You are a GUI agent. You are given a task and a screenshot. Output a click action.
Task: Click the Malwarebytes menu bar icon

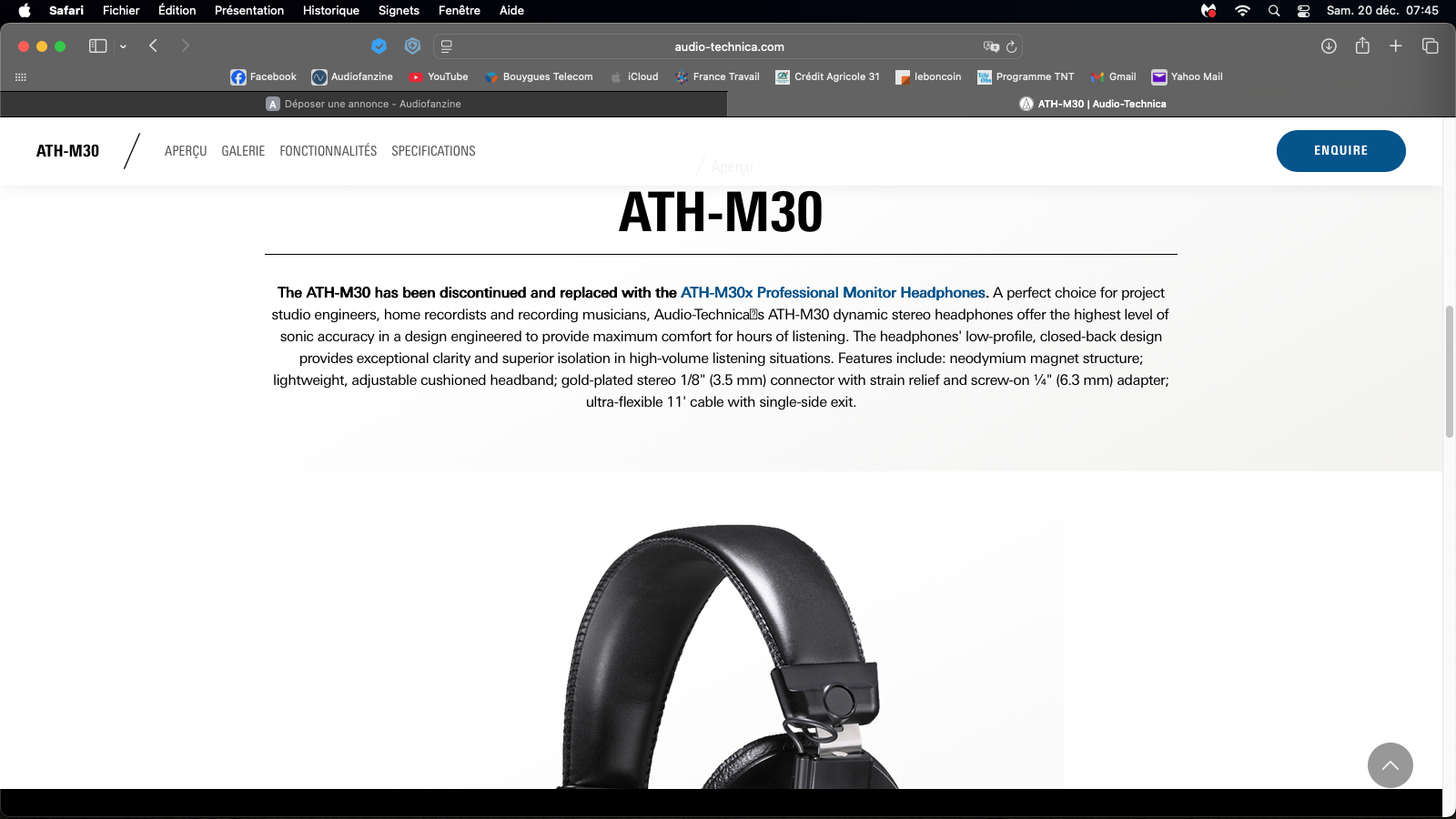[1208, 11]
